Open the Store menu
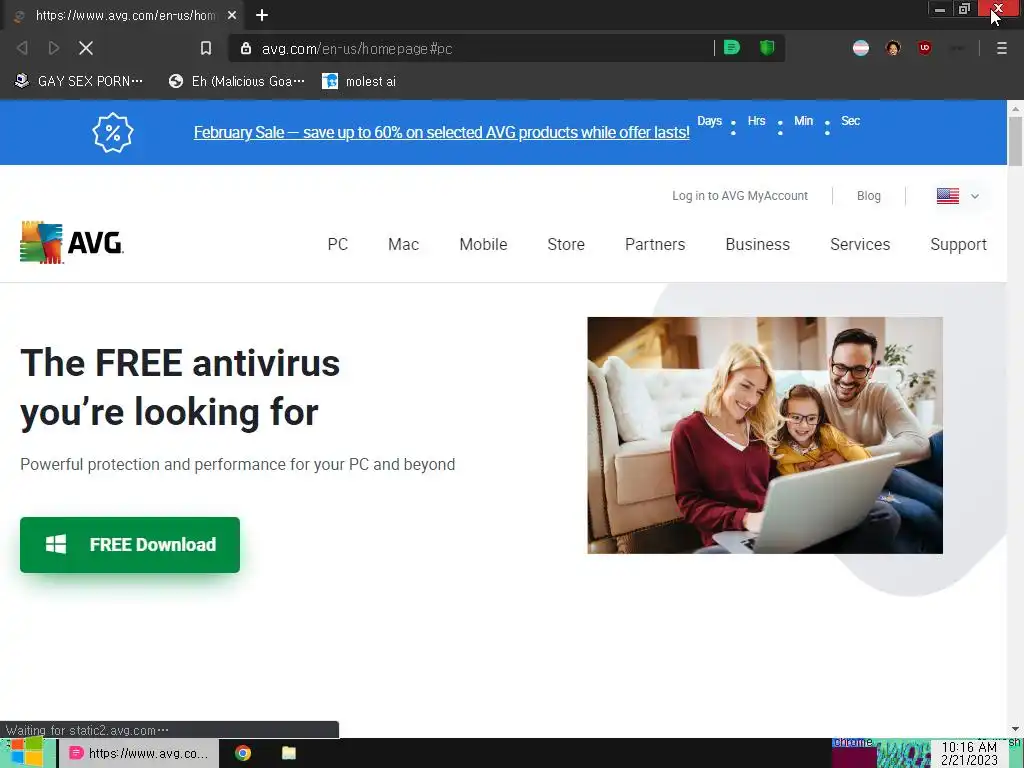The height and width of the screenshot is (768, 1024). click(566, 244)
